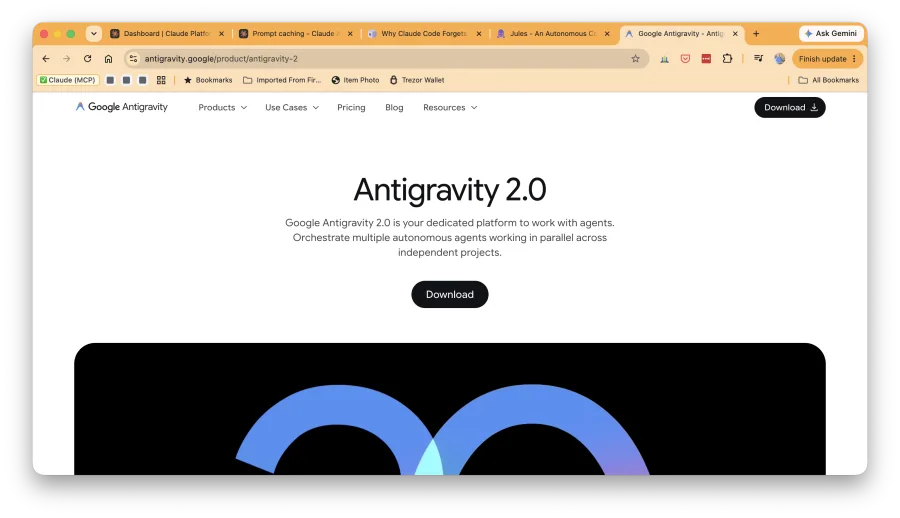Close the Dashboard Claude Platform tab

pyautogui.click(x=222, y=34)
